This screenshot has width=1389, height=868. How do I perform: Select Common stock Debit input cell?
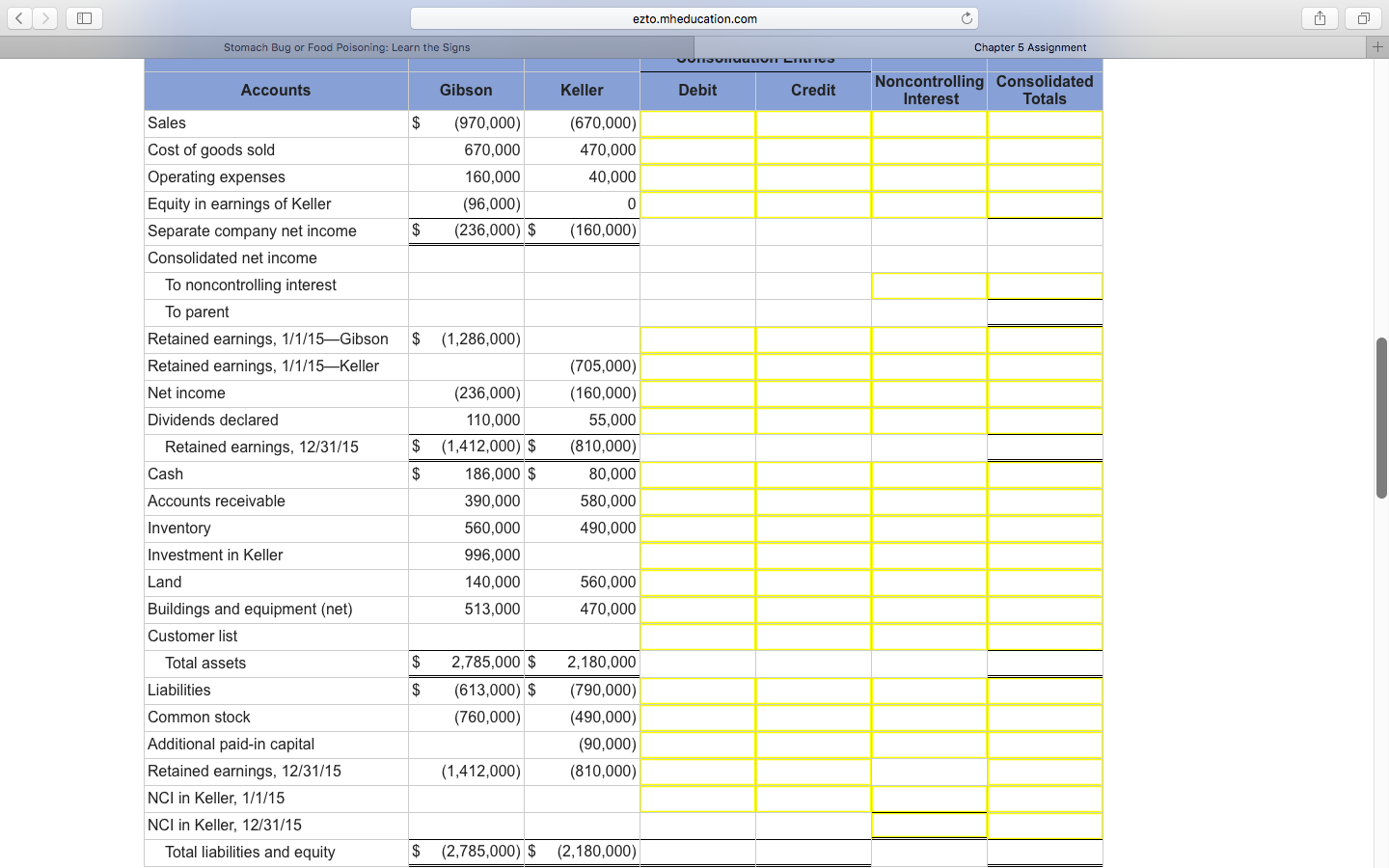pyautogui.click(x=697, y=718)
